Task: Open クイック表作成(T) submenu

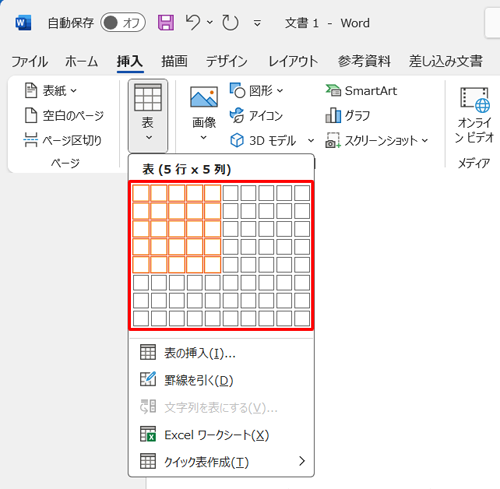Action: click(221, 462)
